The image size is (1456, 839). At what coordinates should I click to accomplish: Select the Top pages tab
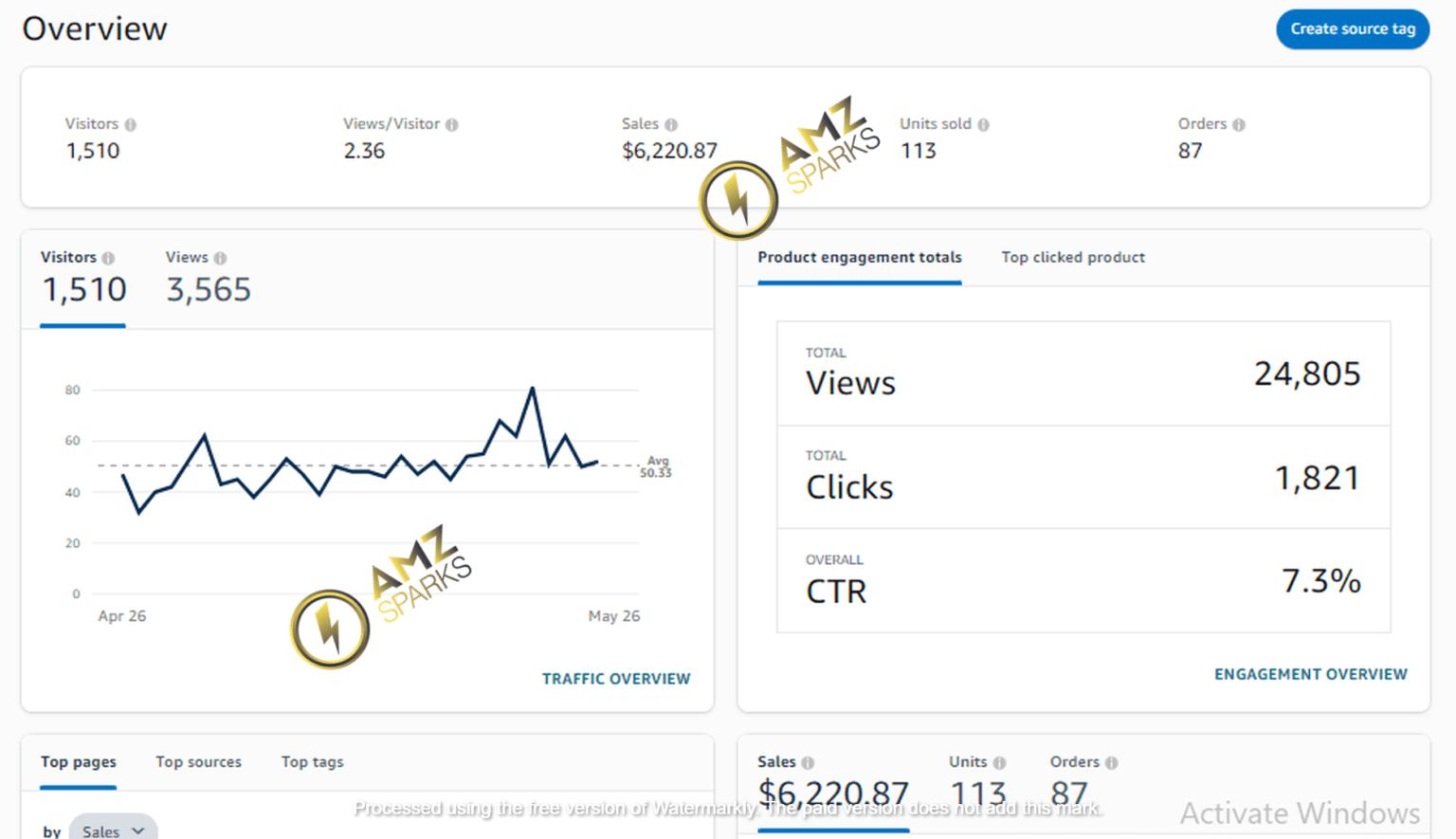(78, 761)
